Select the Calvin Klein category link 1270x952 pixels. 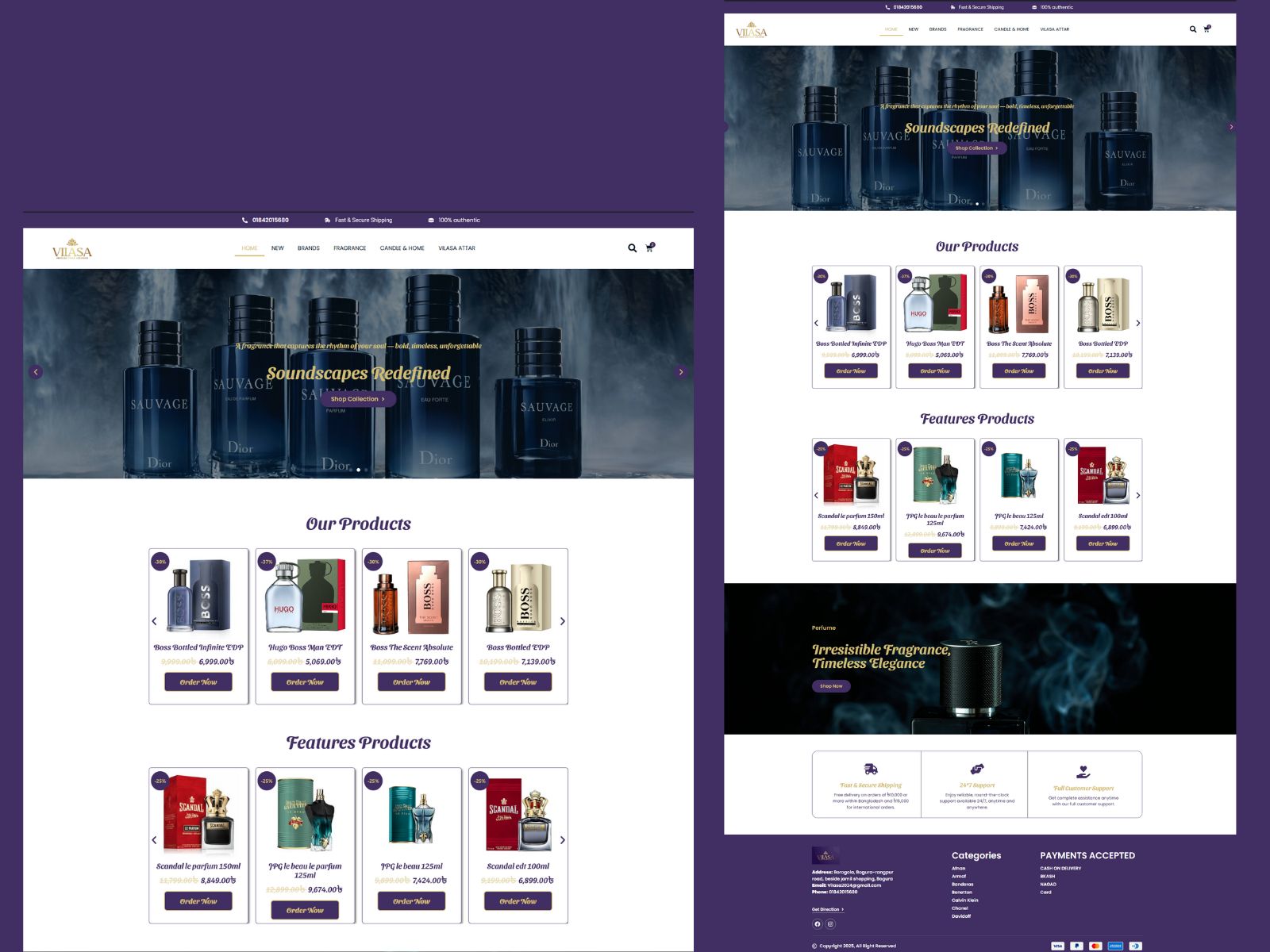[965, 900]
